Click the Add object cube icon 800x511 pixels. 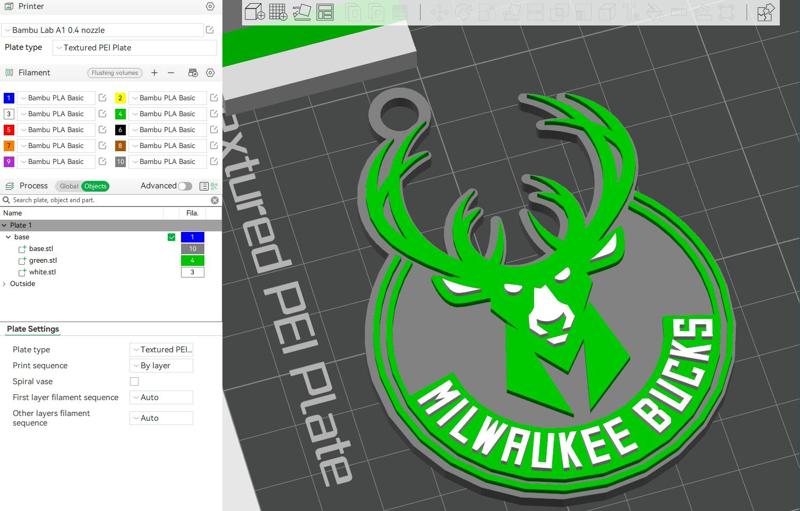254,12
